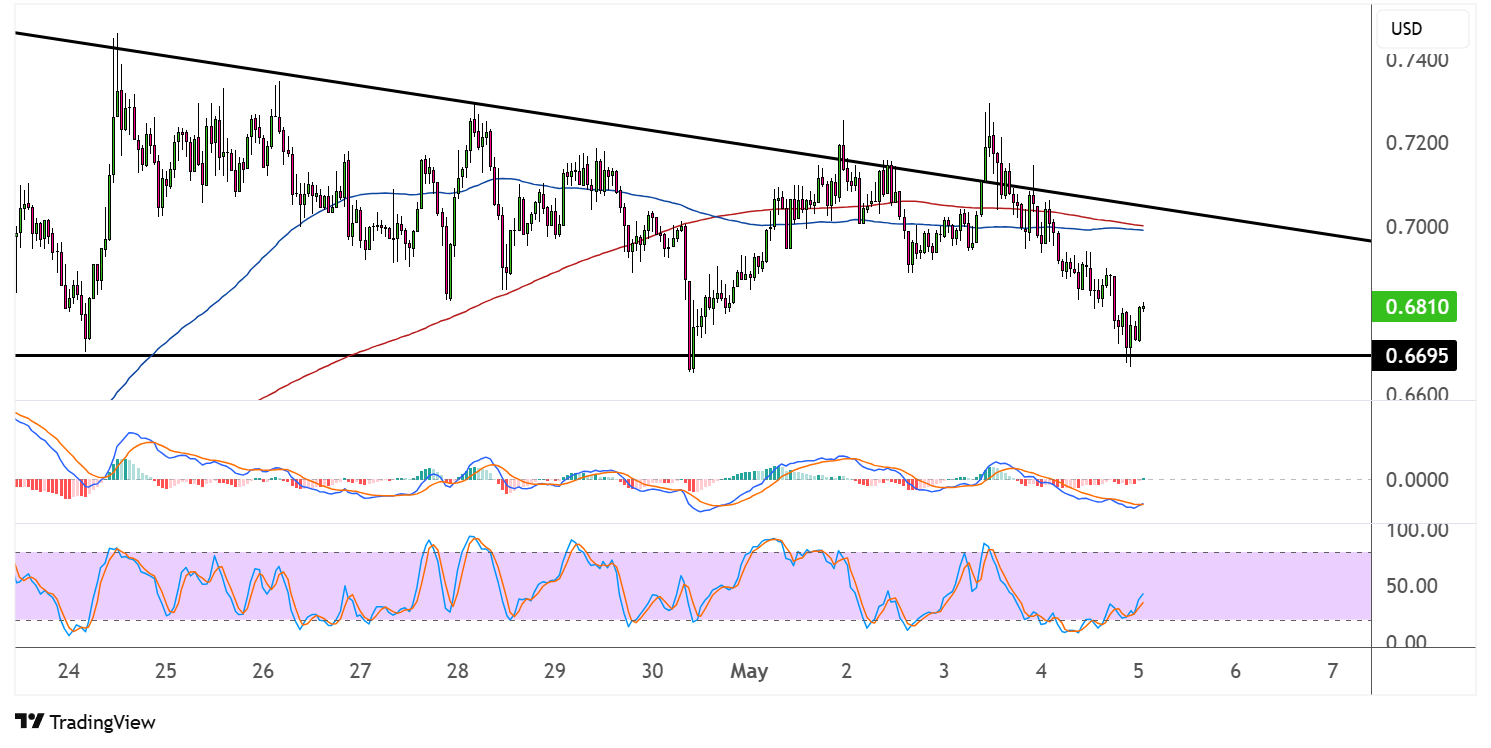Click the stochastic 100.00 axis label

point(1416,530)
